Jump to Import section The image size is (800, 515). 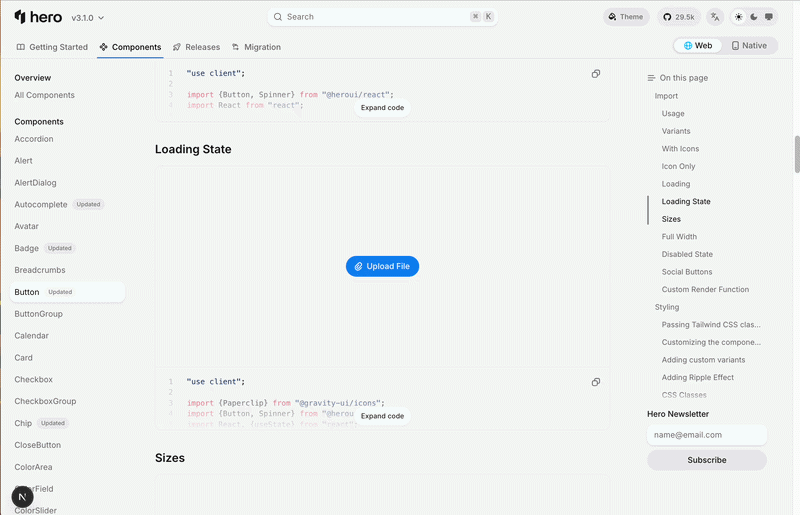pyautogui.click(x=666, y=96)
